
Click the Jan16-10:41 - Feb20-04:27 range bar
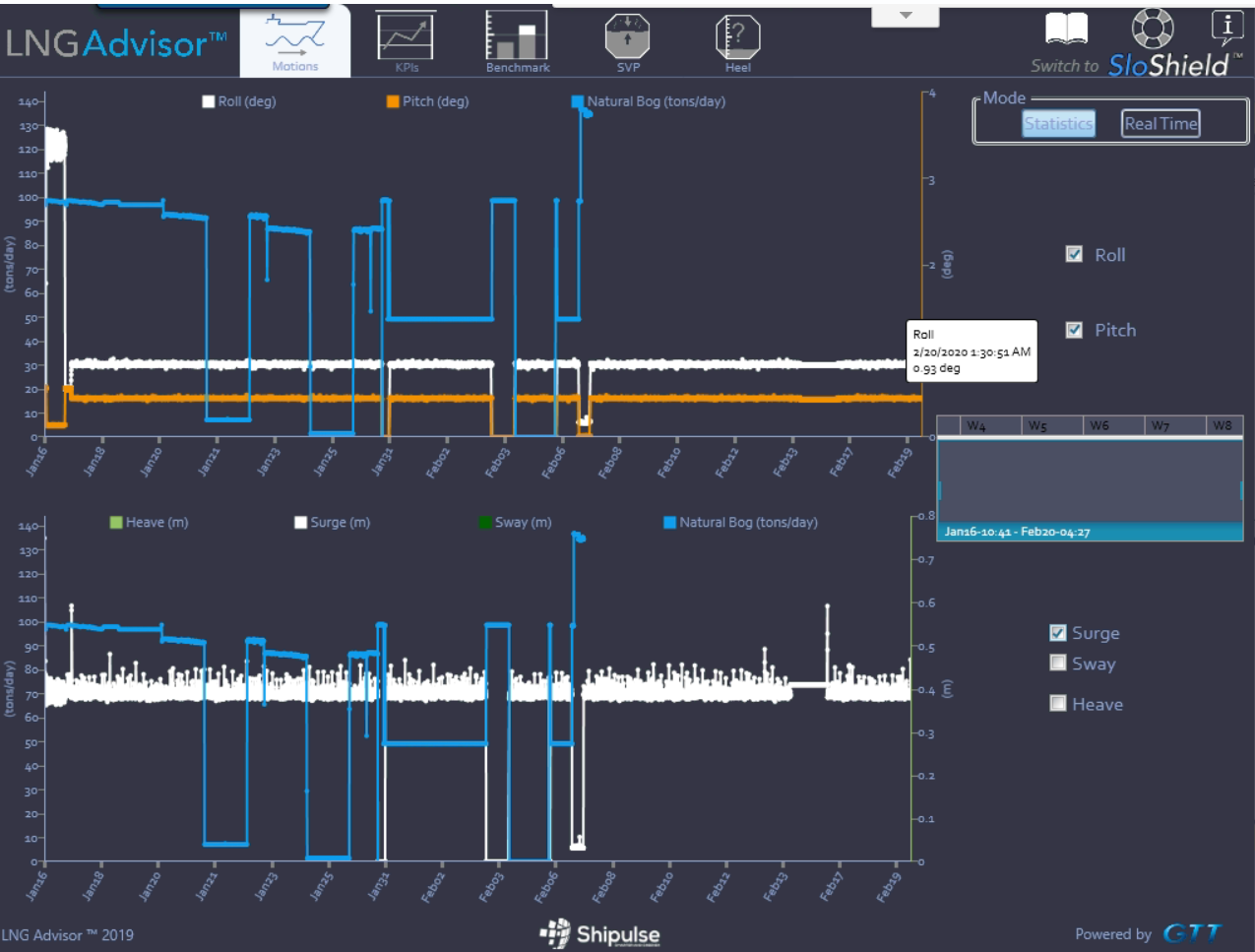point(1090,532)
